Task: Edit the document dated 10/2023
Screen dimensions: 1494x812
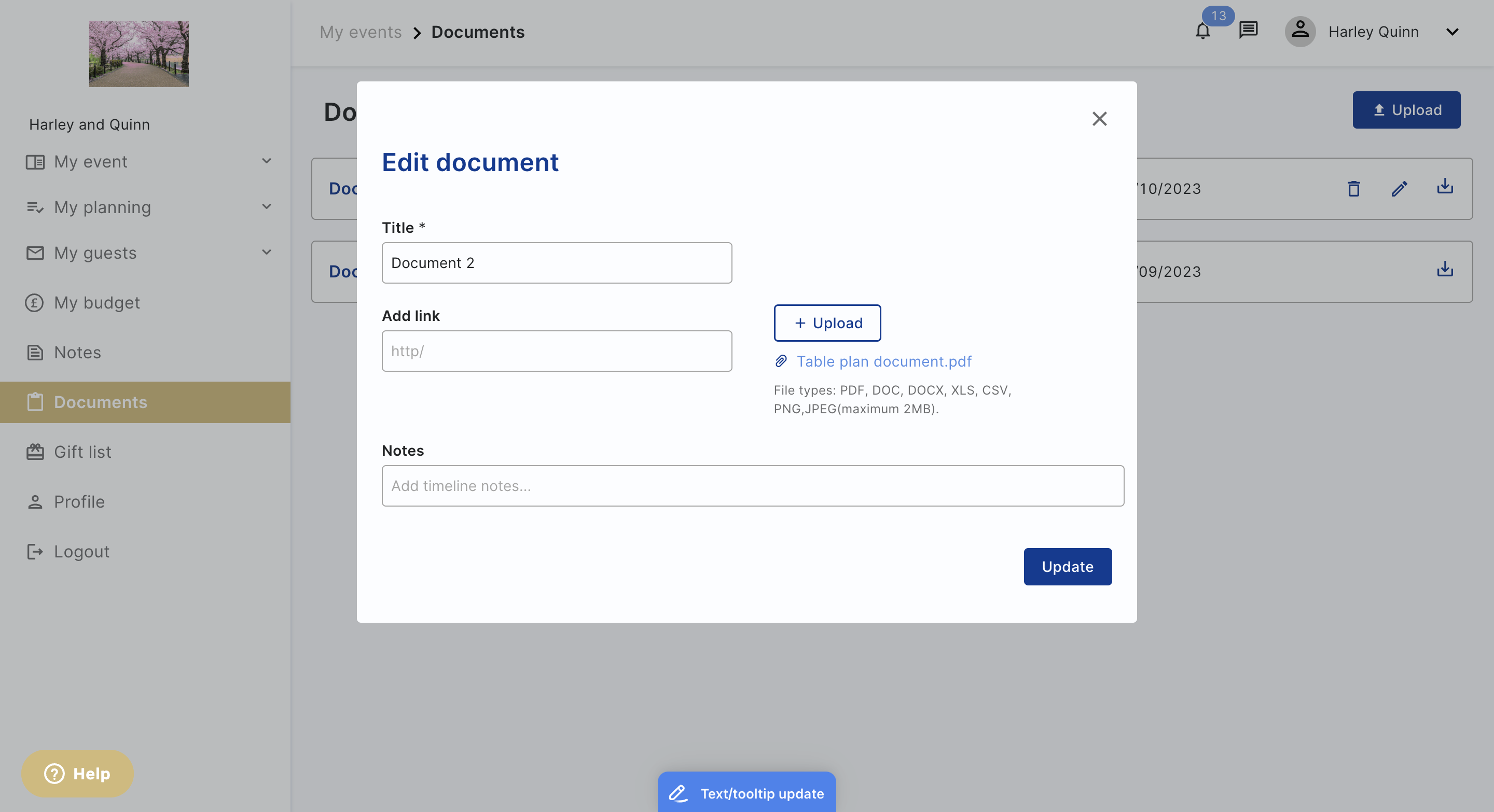Action: 1399,189
